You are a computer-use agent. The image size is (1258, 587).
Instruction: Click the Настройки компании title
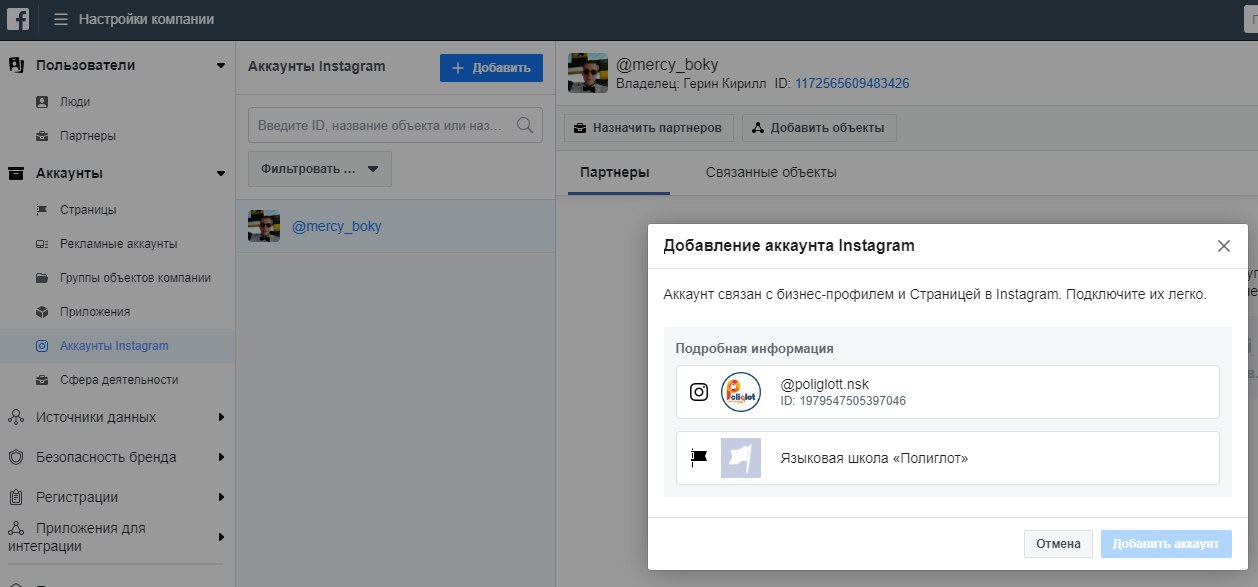tap(146, 19)
